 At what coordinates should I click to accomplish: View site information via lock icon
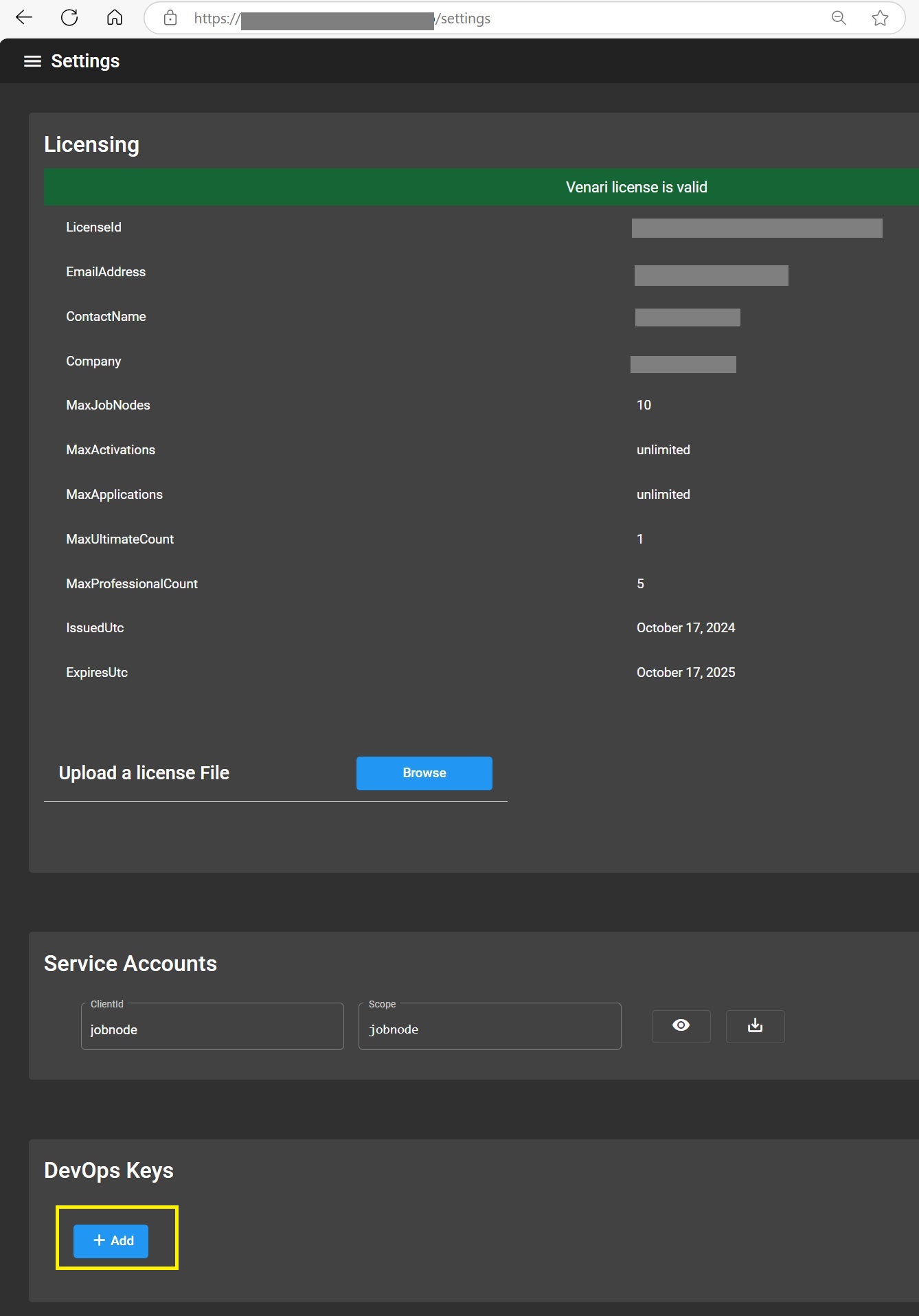[170, 19]
